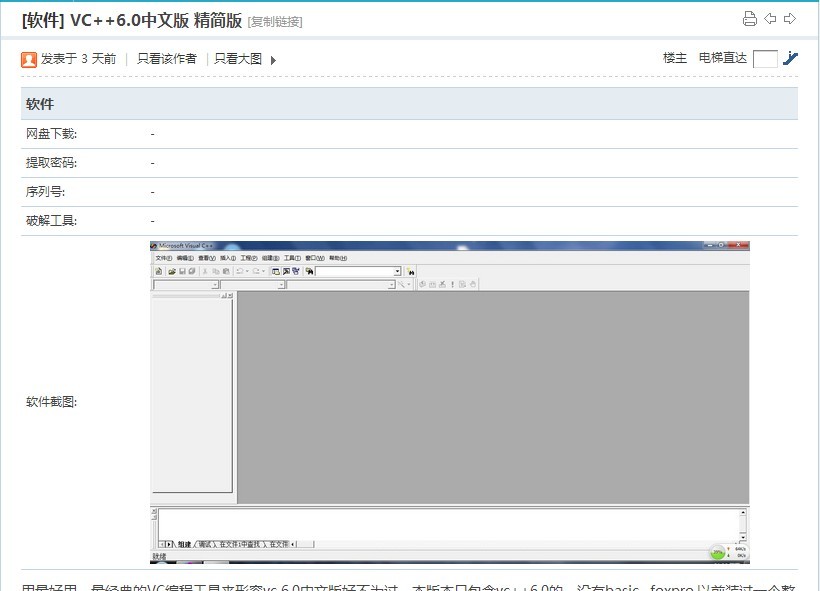Screen dimensions: 820x591
Task: Open the Visual C++ software screenshot image
Action: click(450, 402)
